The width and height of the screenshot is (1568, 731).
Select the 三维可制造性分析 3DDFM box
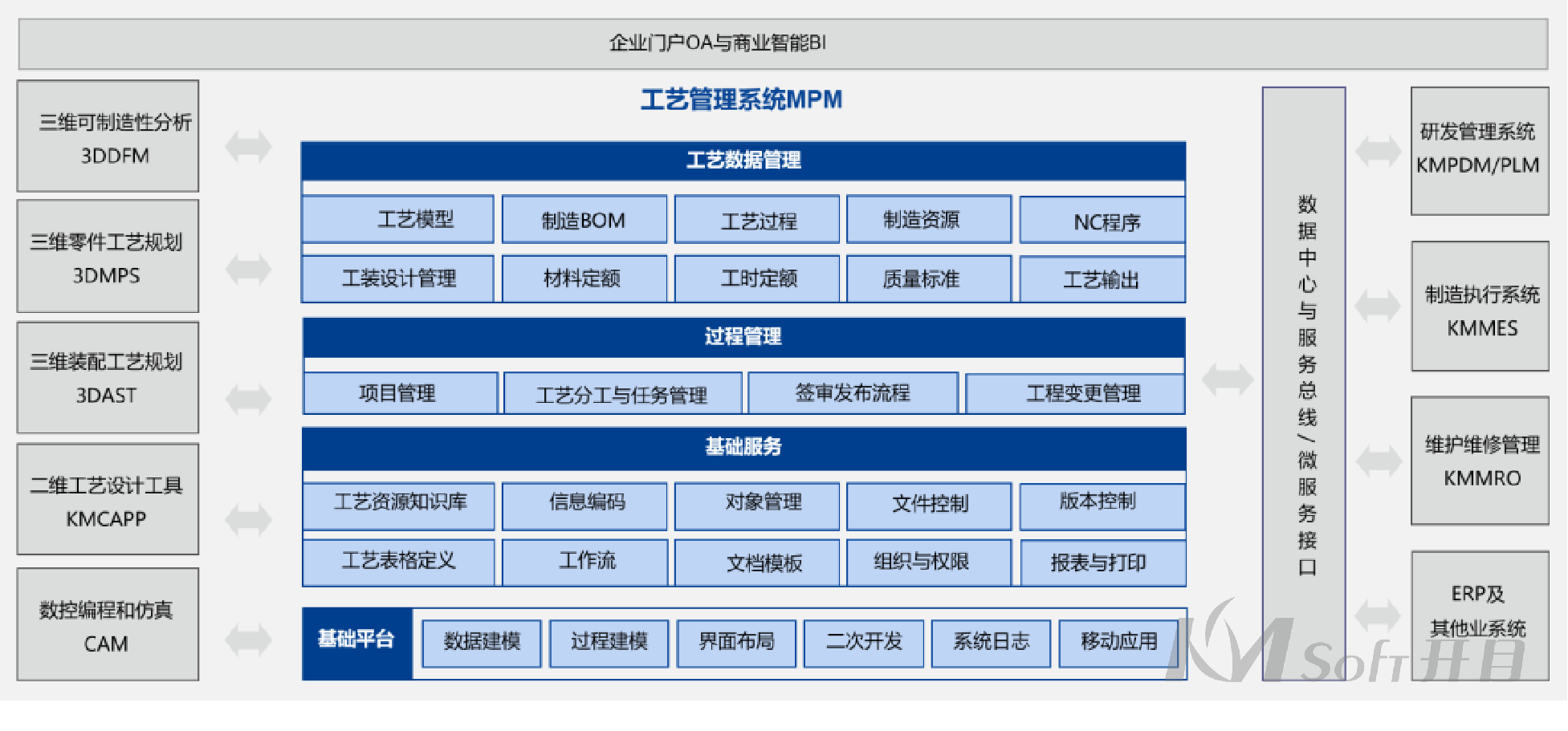point(107,136)
